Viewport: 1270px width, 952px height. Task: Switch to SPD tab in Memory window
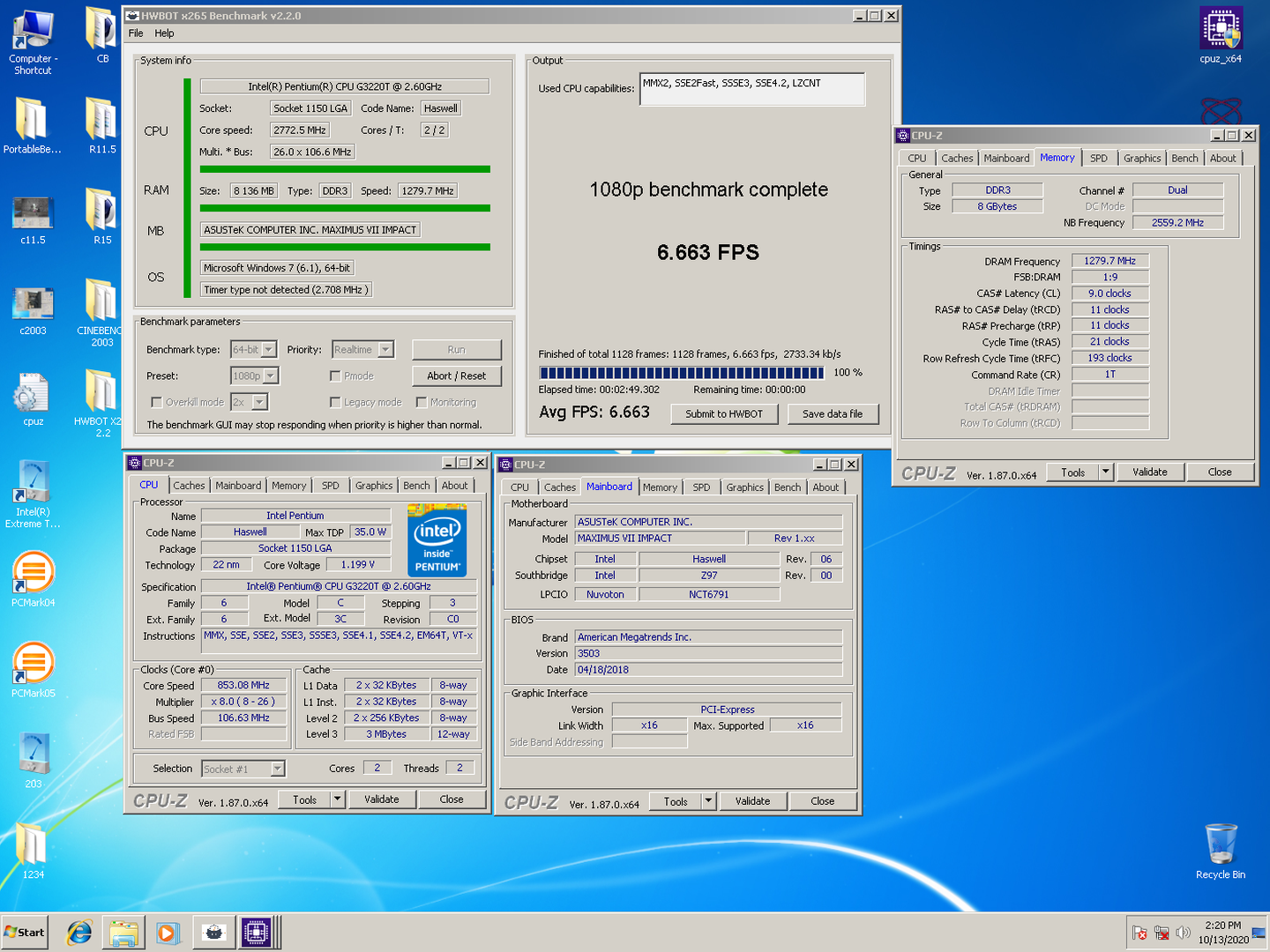(1098, 159)
